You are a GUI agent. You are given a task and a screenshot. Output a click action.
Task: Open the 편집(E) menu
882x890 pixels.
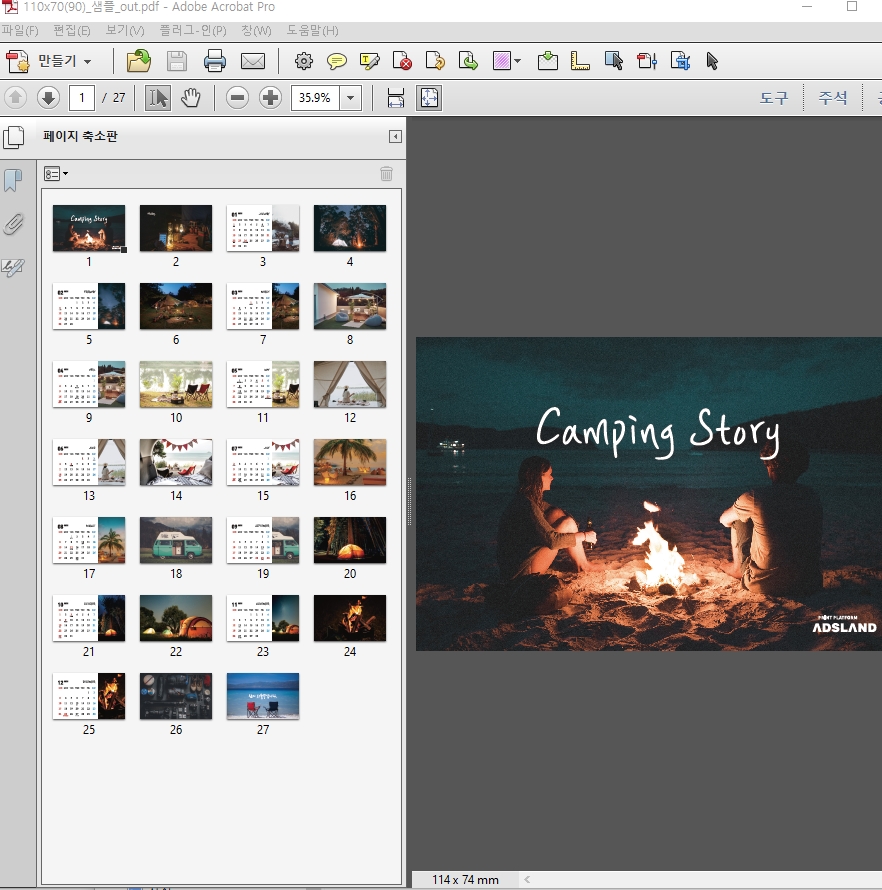72,31
